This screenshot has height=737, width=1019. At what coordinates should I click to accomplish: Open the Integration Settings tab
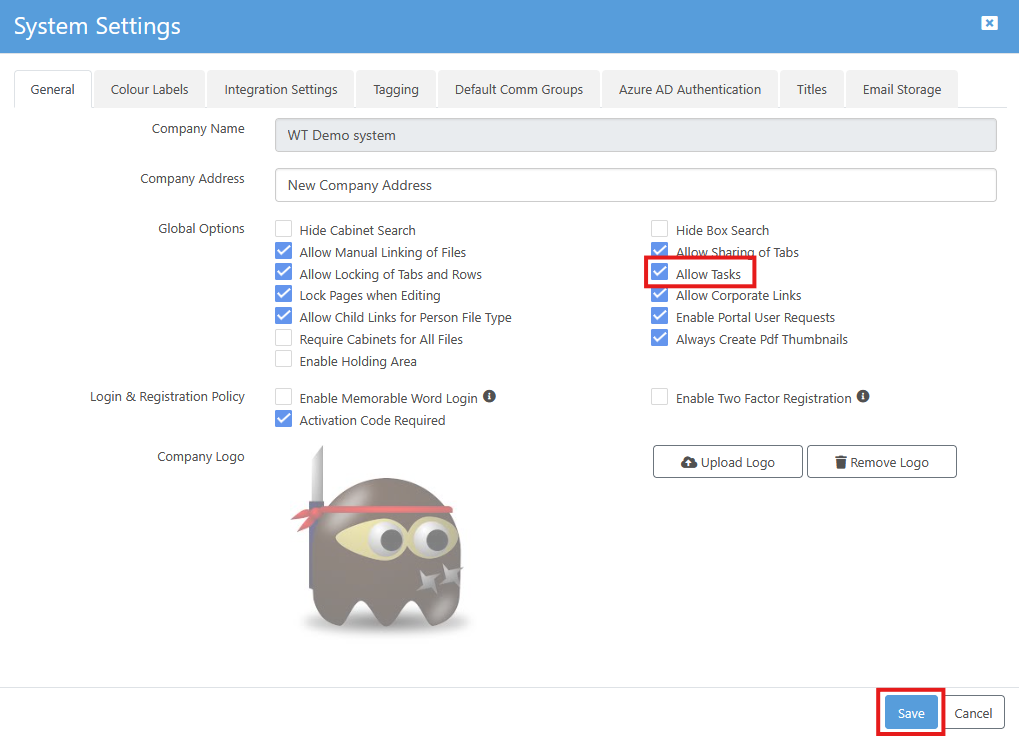[281, 90]
